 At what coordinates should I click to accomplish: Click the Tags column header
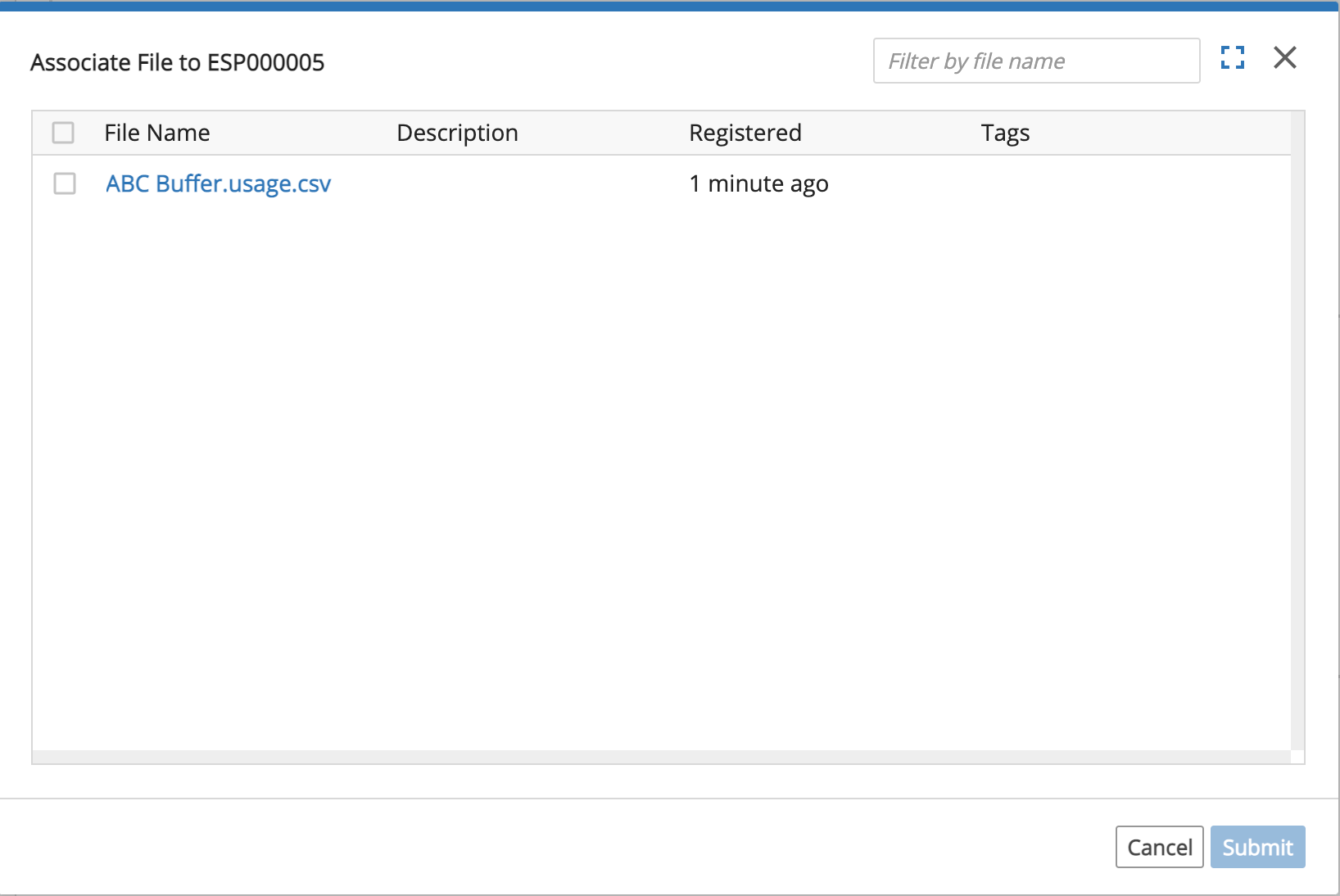(1005, 133)
